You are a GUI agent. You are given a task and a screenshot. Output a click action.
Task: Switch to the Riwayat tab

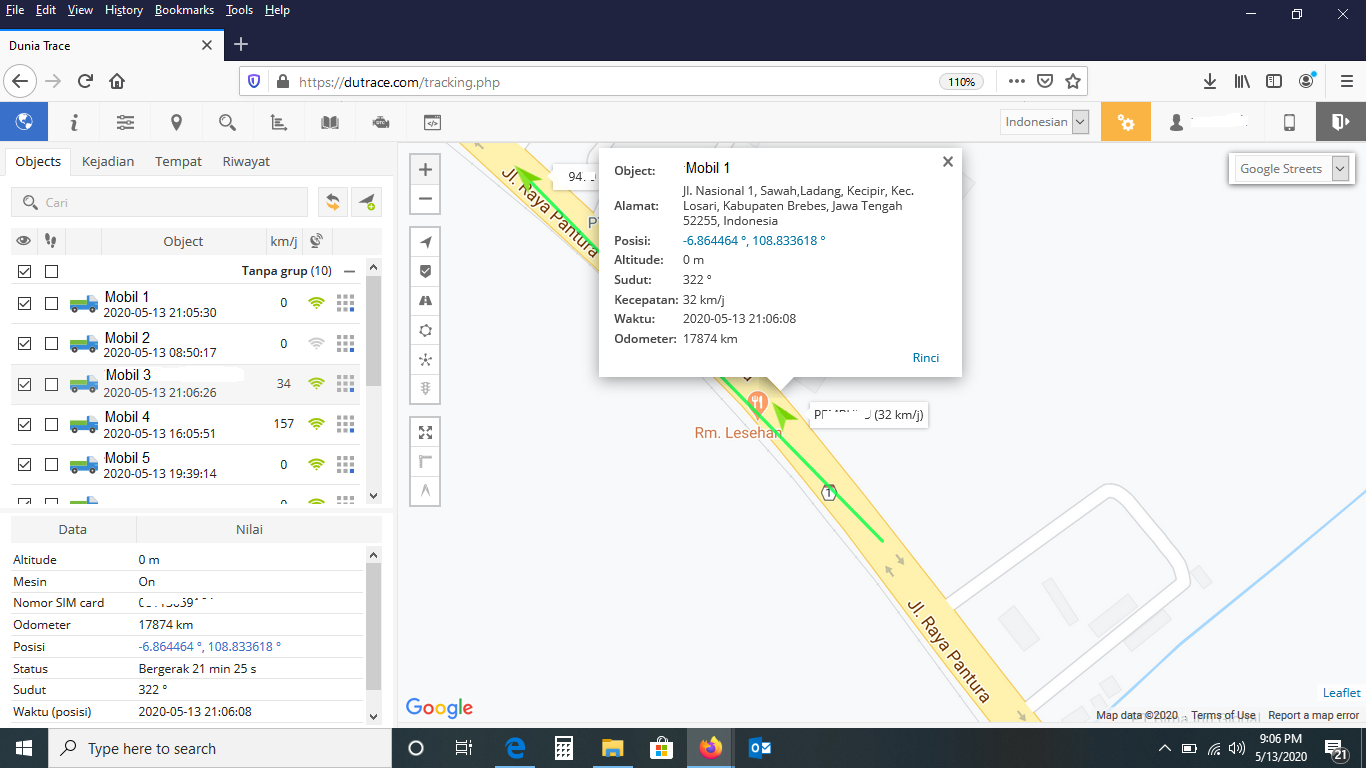[246, 161]
